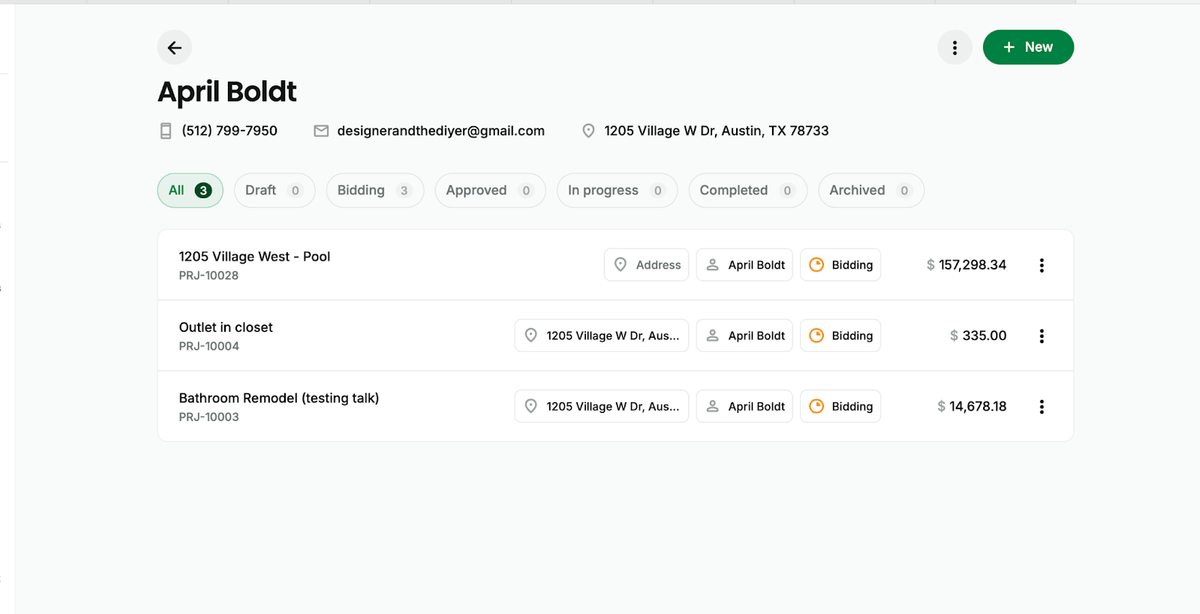
Task: Change the Bidding status for Outlet in closet
Action: coord(840,336)
